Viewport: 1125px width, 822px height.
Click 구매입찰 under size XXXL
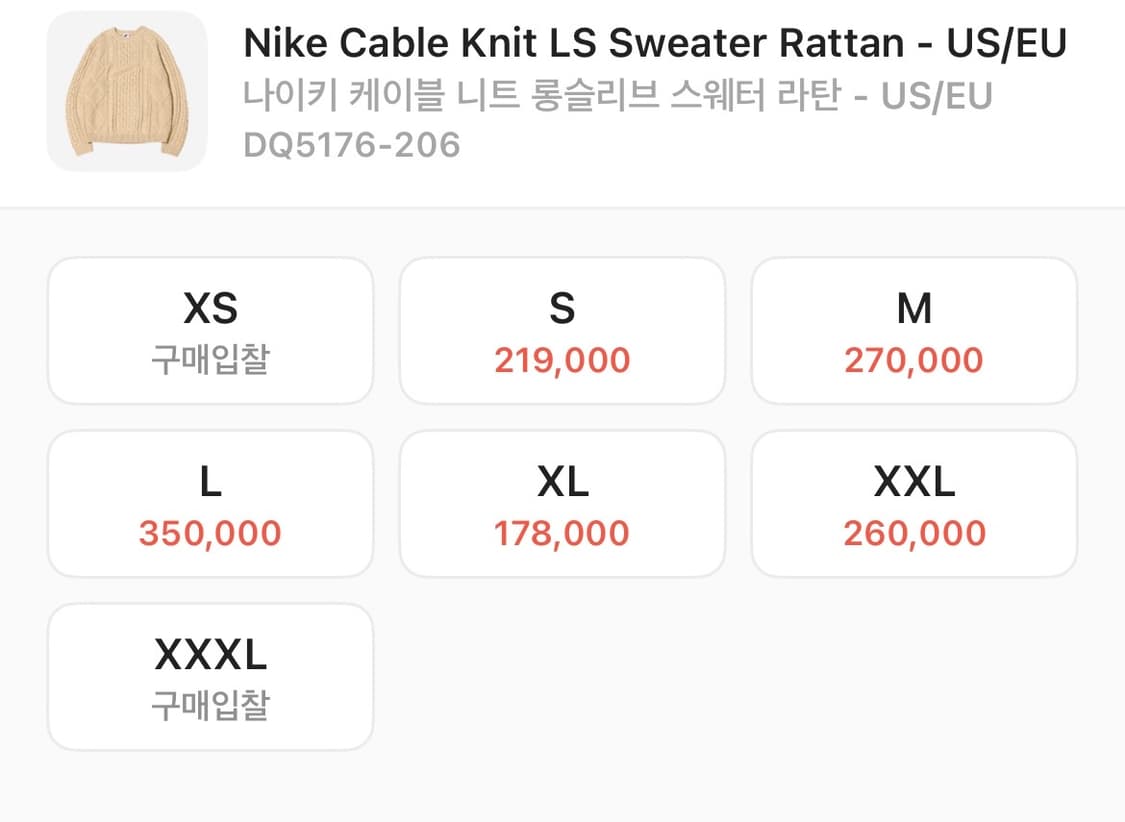coord(210,706)
